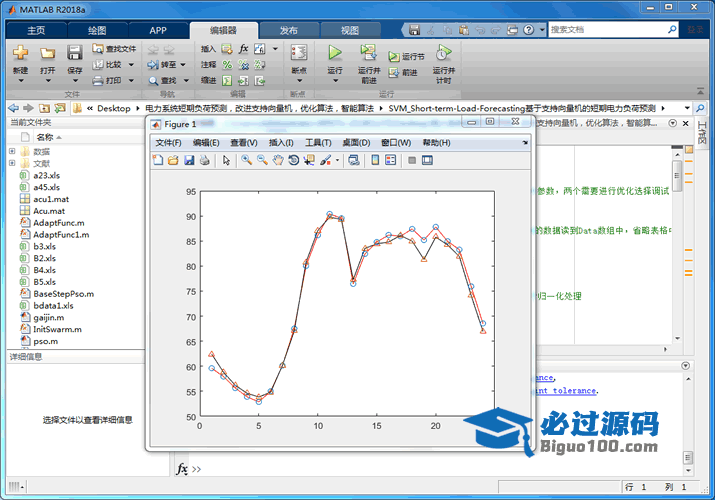Screen dimensions: 715x500
Task: Click the back arrow in address bar
Action: point(14,108)
